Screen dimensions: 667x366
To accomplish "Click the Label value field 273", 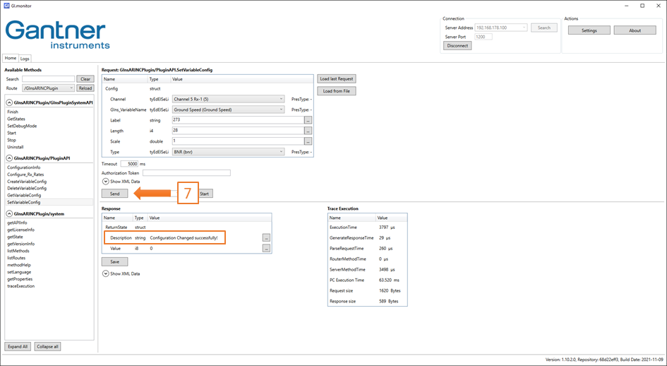I will [238, 120].
